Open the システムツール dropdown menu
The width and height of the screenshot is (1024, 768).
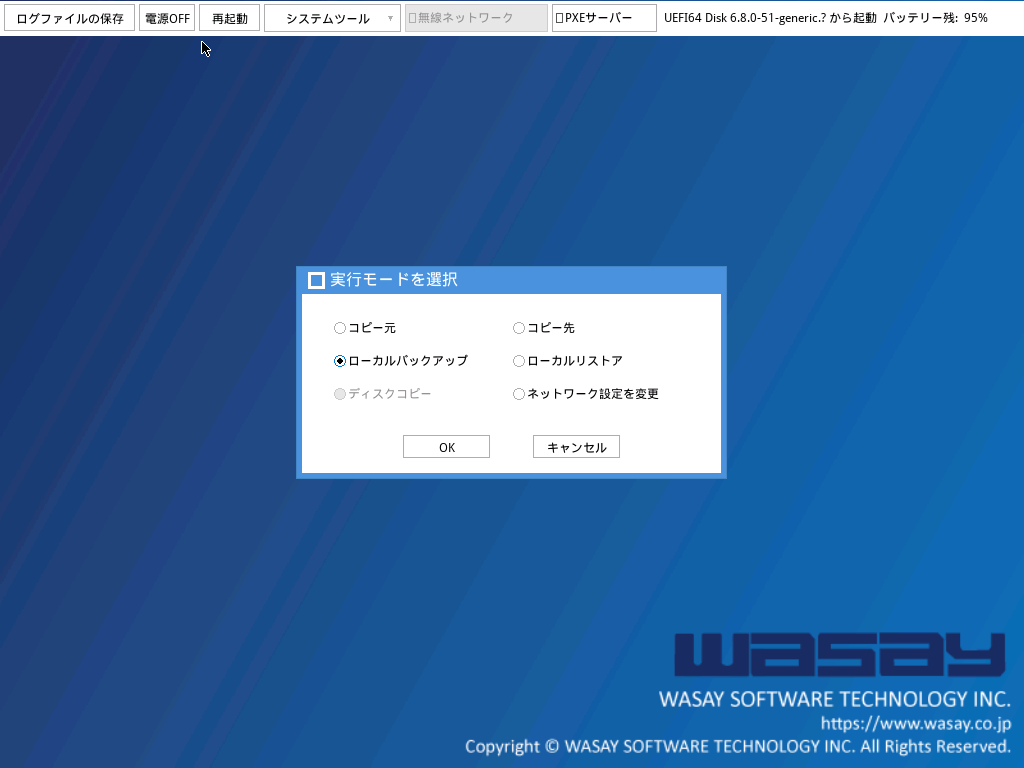click(328, 18)
